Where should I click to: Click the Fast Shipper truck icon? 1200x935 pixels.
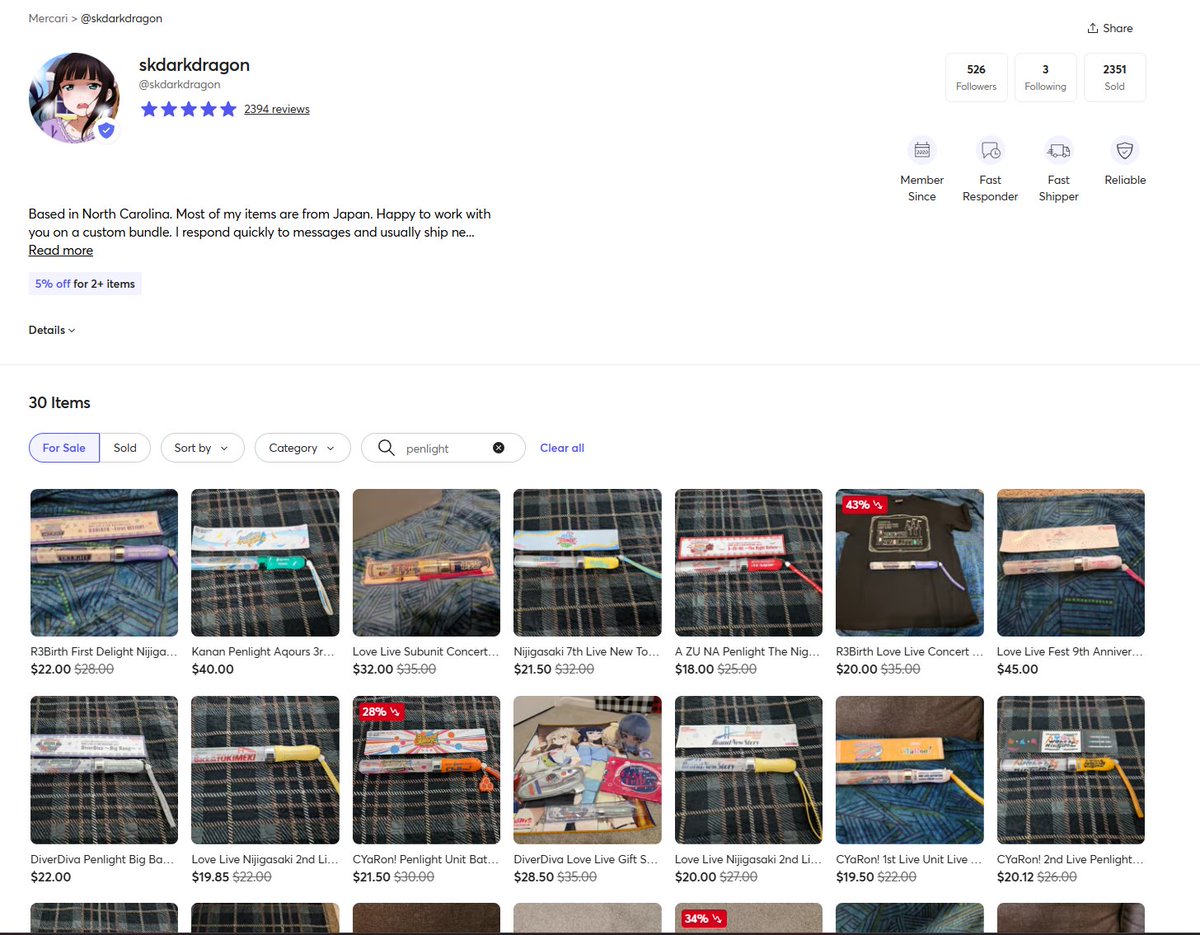(1058, 151)
